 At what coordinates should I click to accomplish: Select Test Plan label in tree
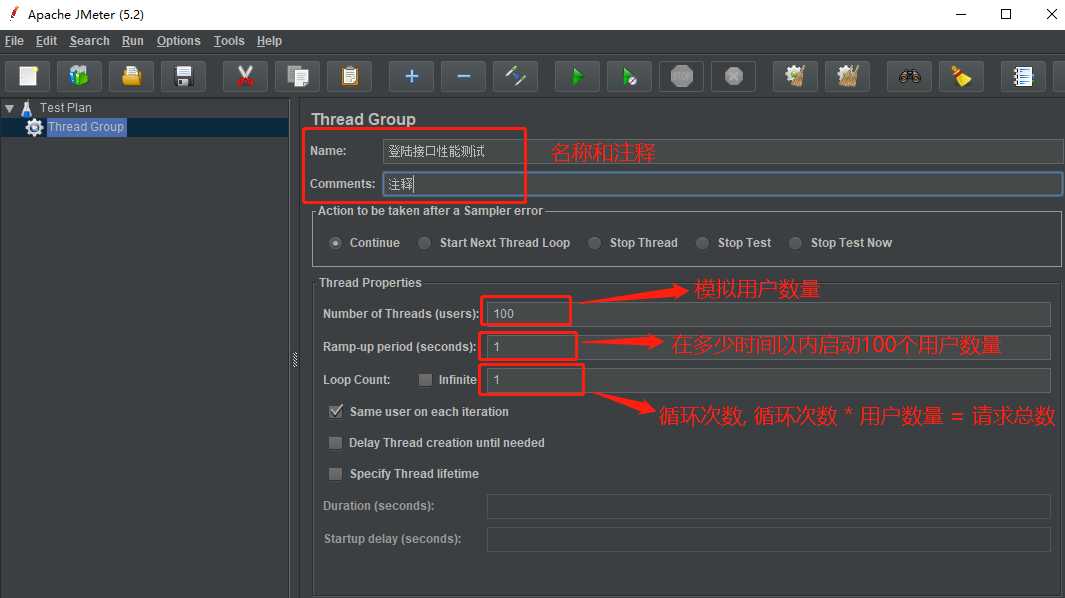point(65,108)
